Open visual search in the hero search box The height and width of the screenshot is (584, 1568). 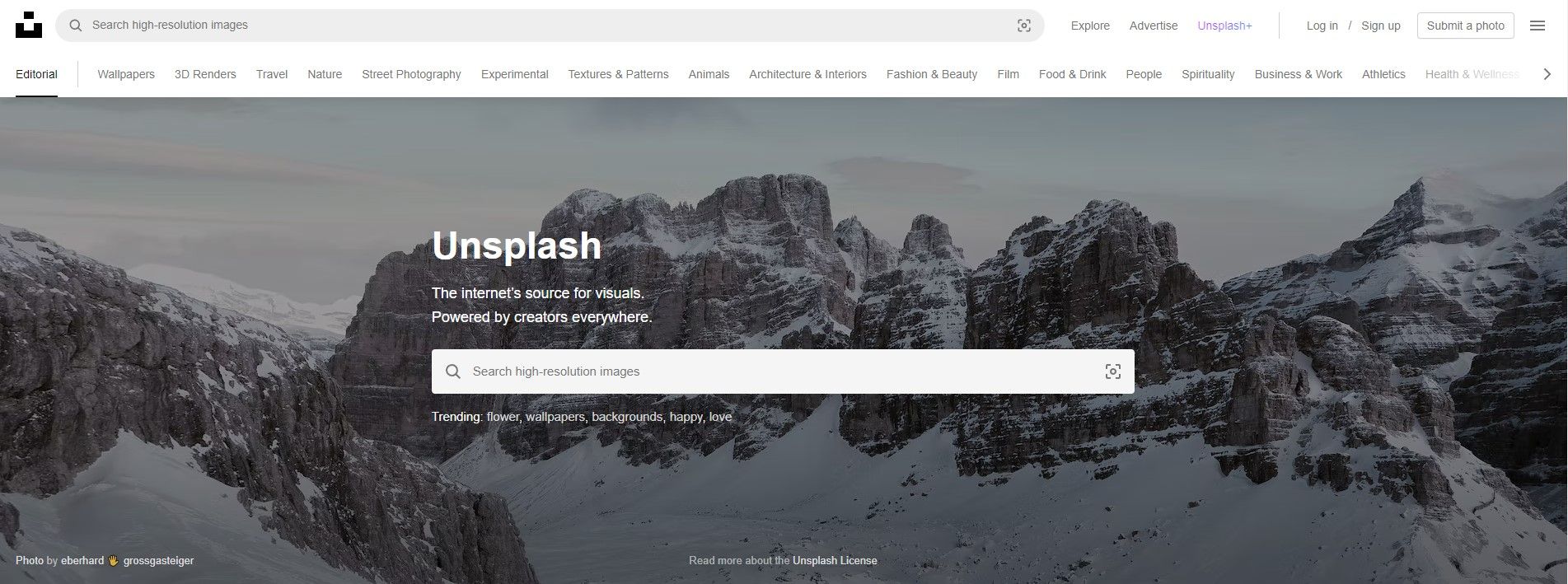(x=1112, y=371)
